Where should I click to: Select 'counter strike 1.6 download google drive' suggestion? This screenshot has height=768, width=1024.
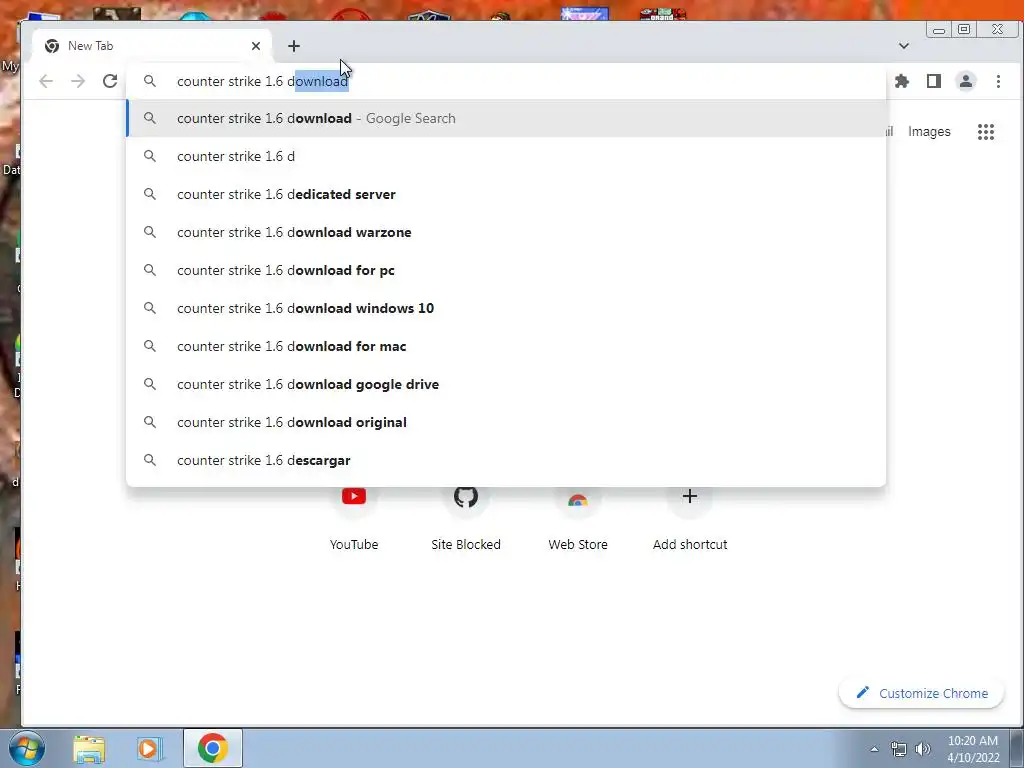[x=506, y=384]
